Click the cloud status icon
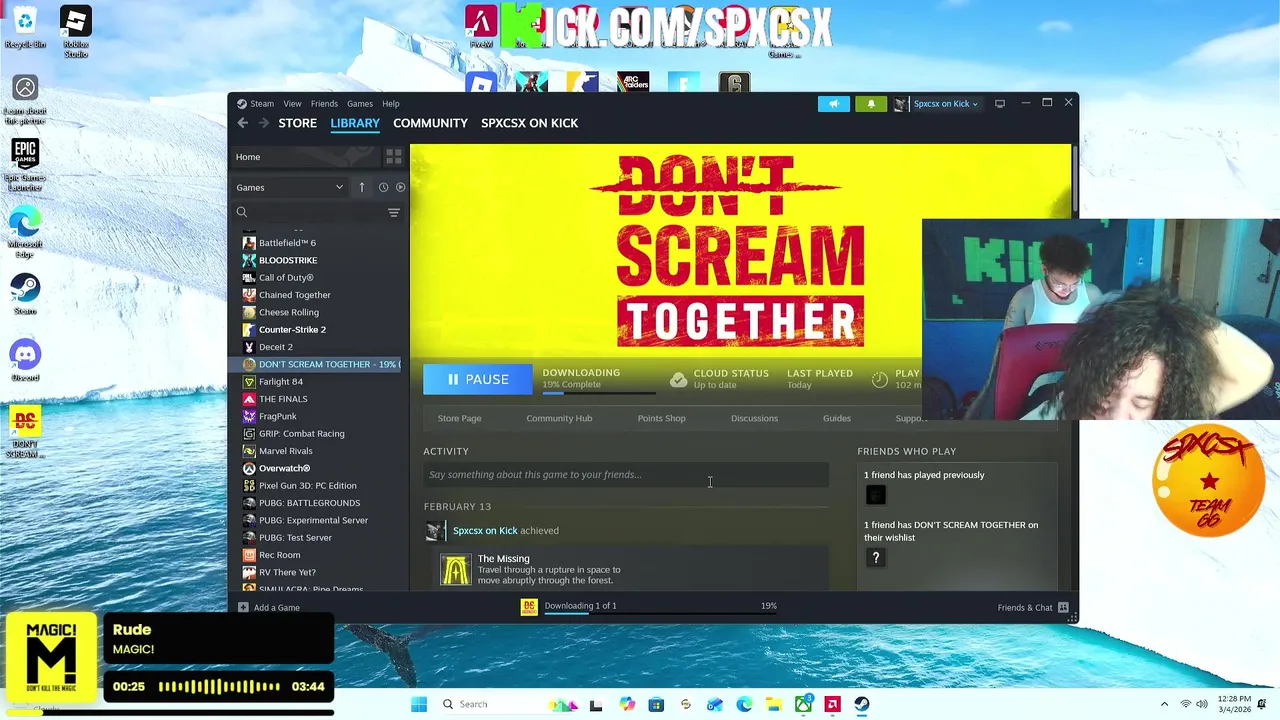Screen dimensions: 1280x720 click(678, 379)
